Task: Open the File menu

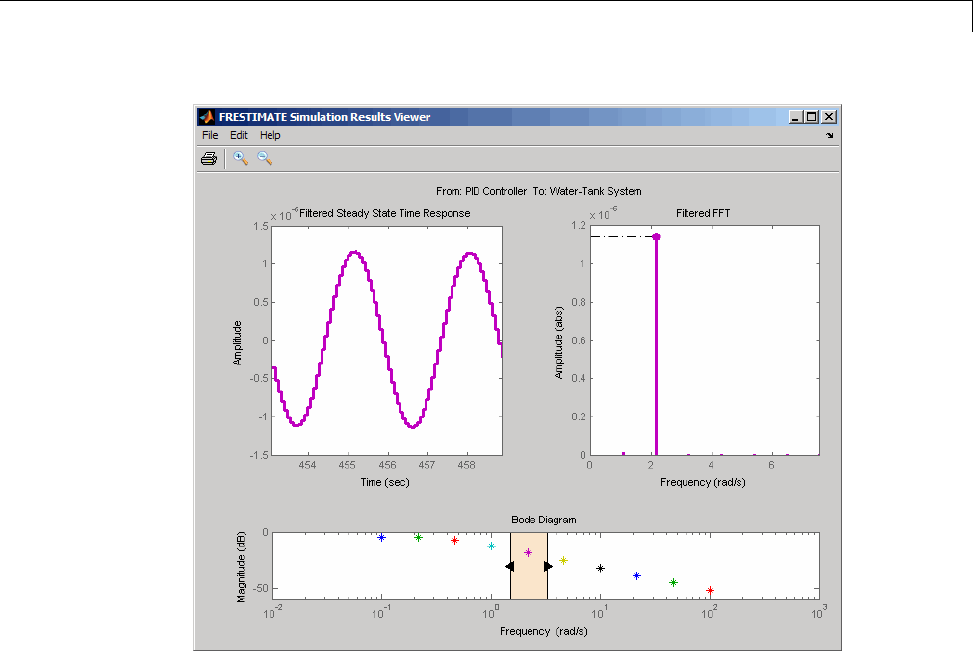Action: pos(210,135)
